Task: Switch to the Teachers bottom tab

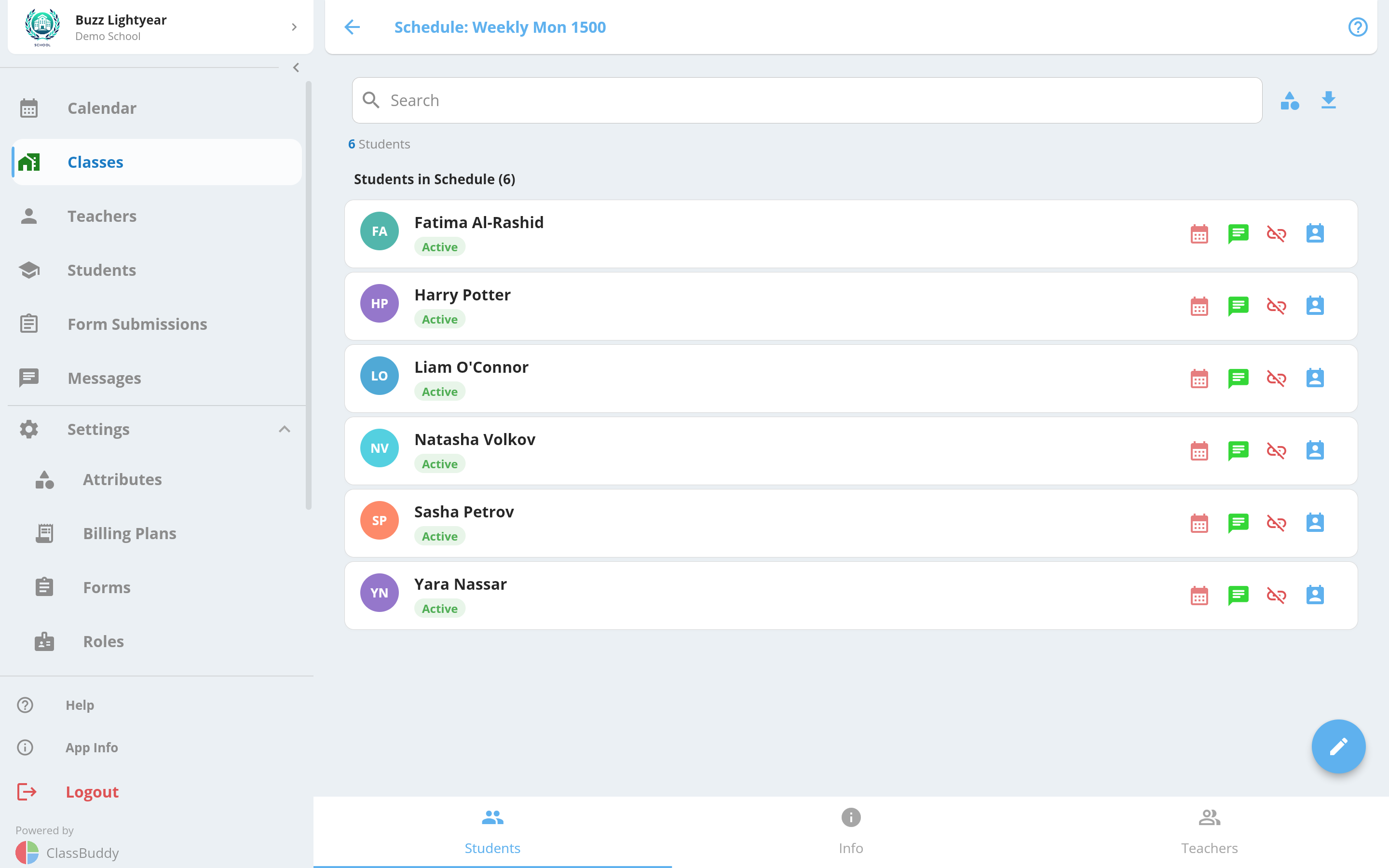Action: tap(1210, 832)
